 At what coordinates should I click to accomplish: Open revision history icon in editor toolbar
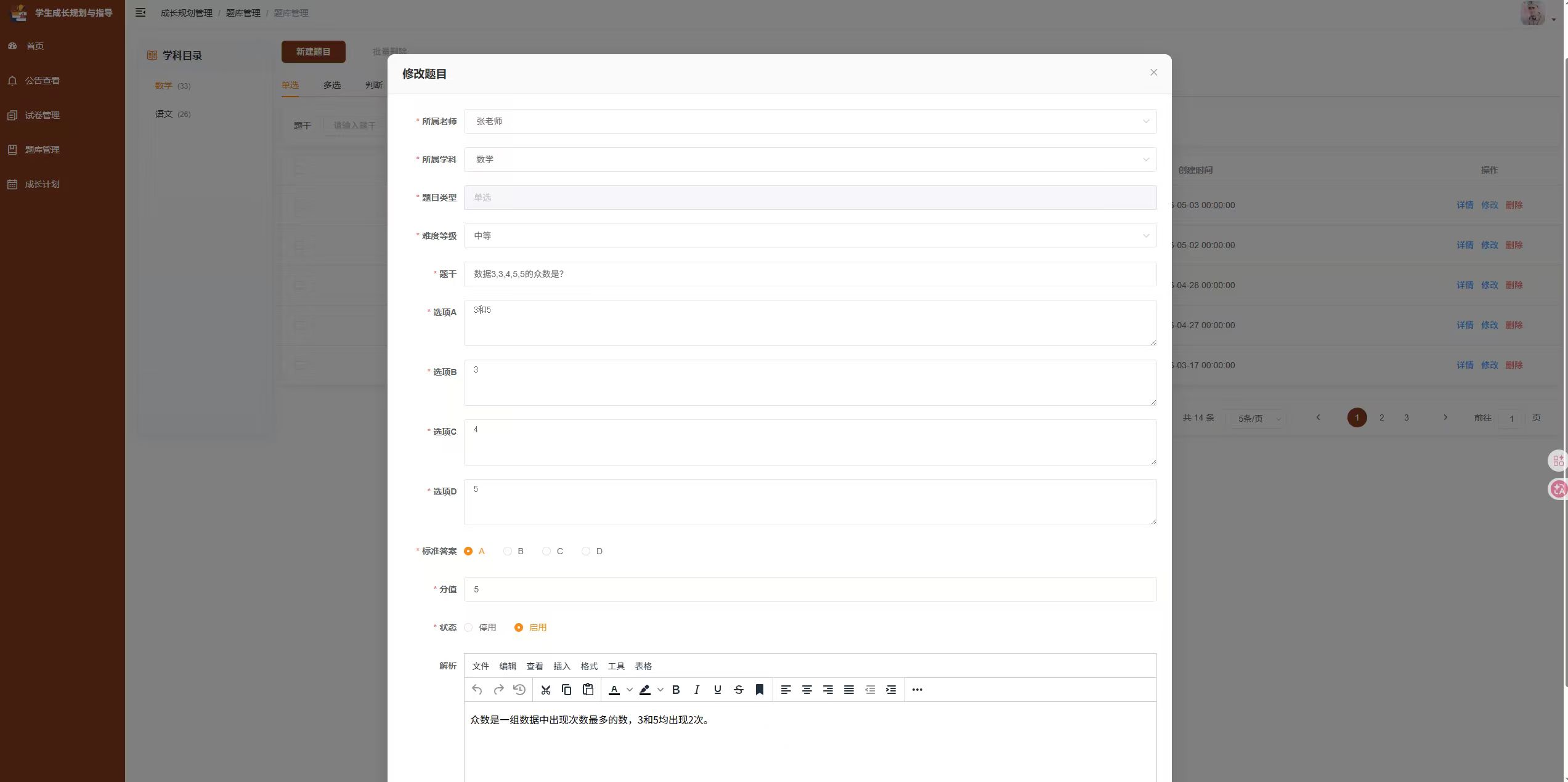(x=519, y=690)
